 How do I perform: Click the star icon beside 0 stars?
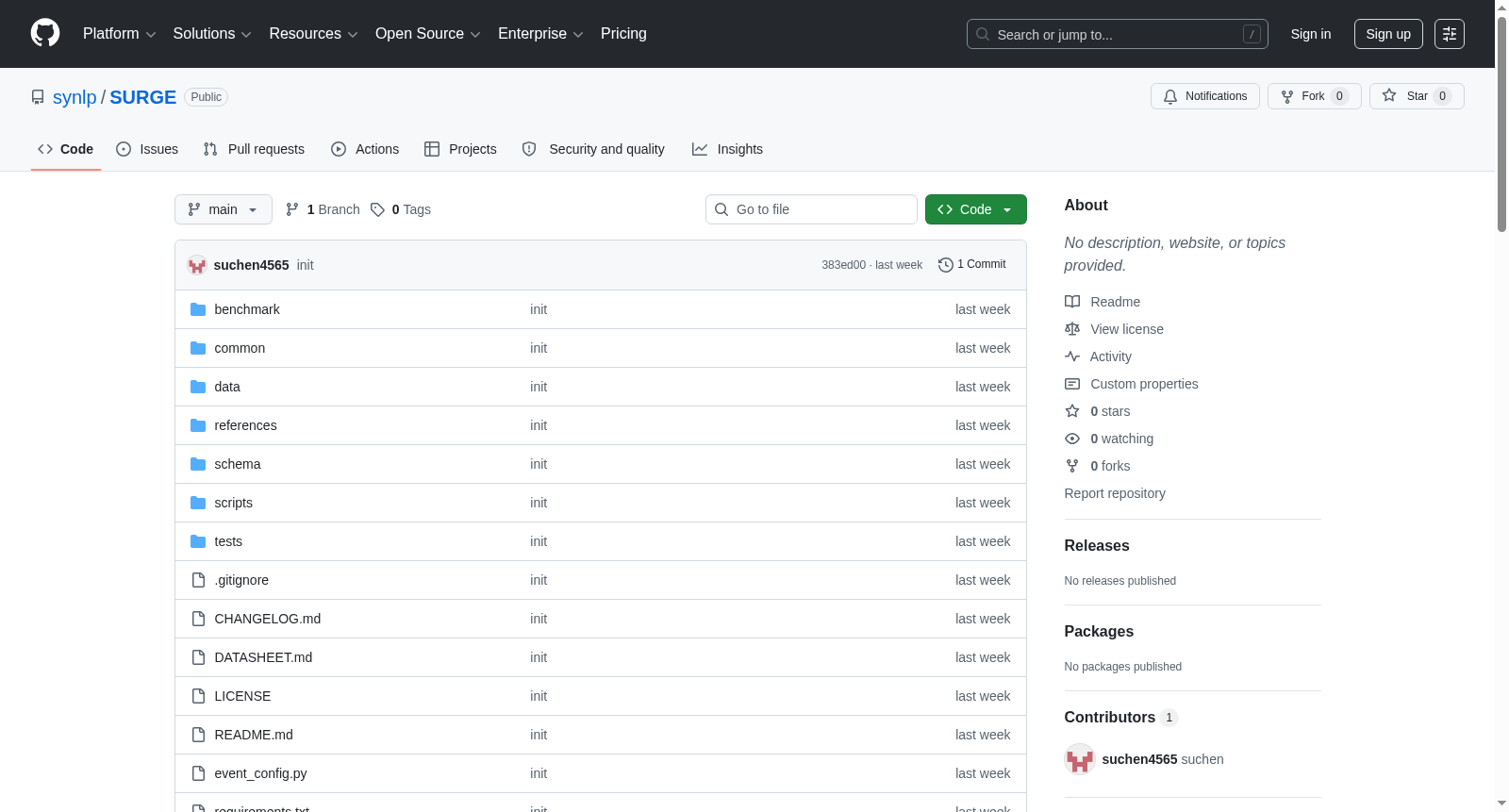pyautogui.click(x=1072, y=411)
